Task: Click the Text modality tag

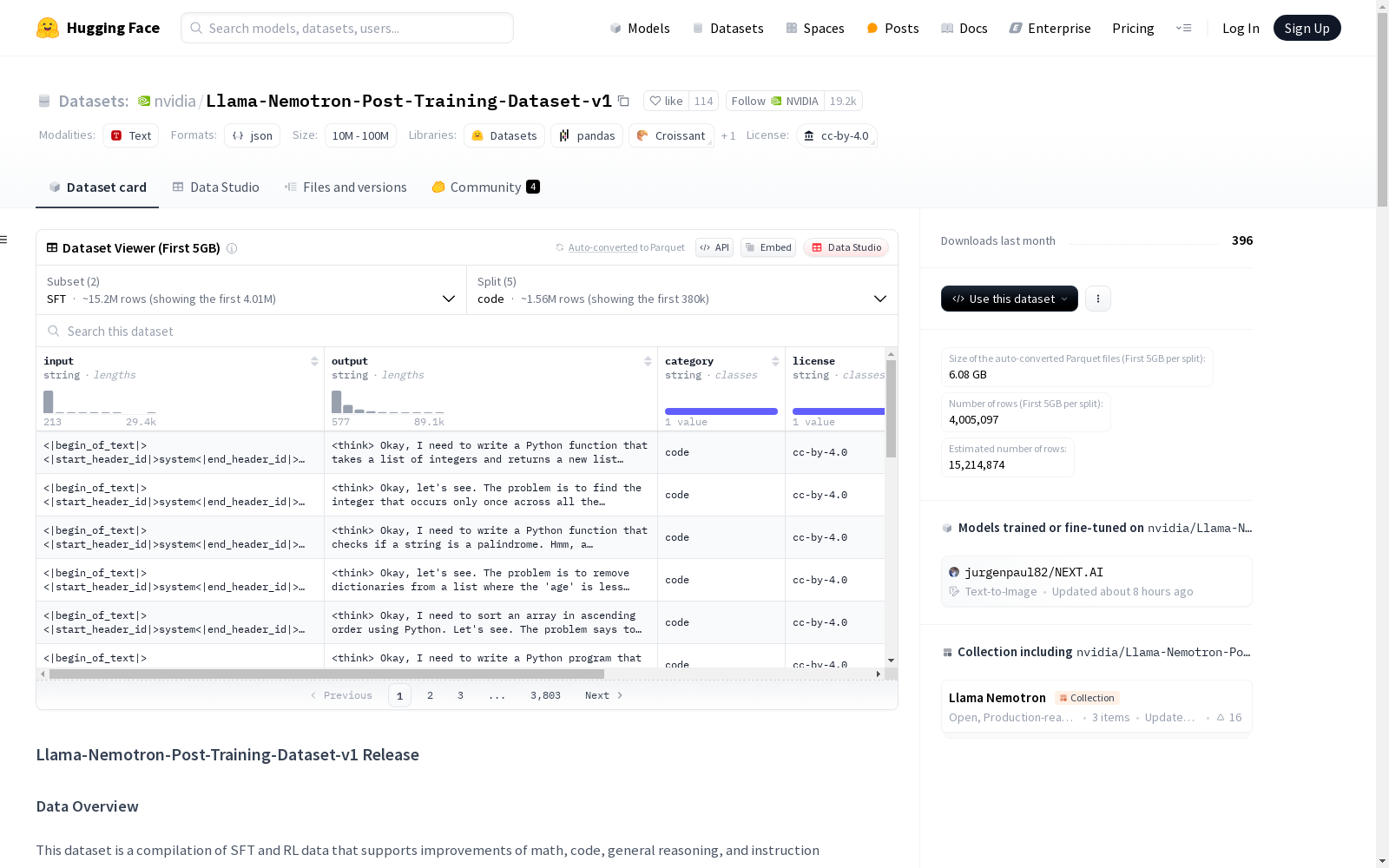Action: (x=130, y=135)
